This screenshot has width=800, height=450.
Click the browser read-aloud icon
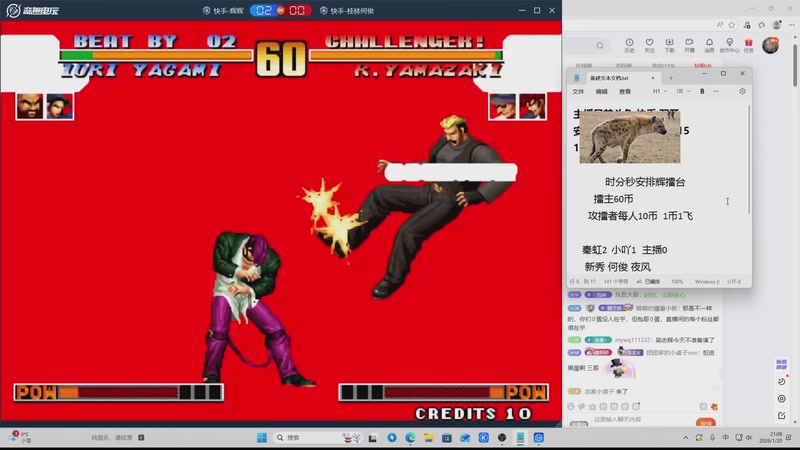click(720, 24)
